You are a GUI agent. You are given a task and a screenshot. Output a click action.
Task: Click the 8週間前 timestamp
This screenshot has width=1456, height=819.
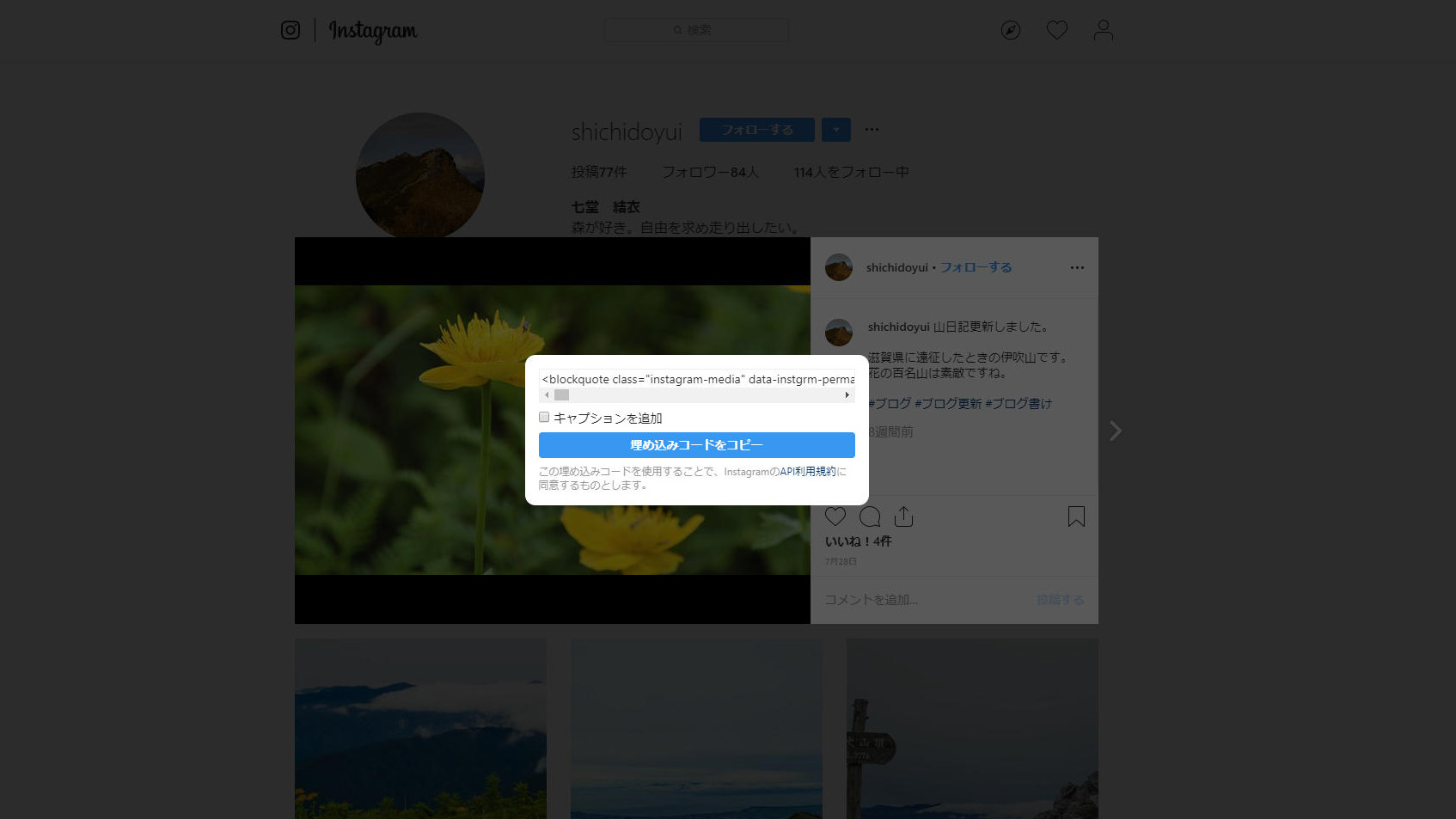coord(890,431)
